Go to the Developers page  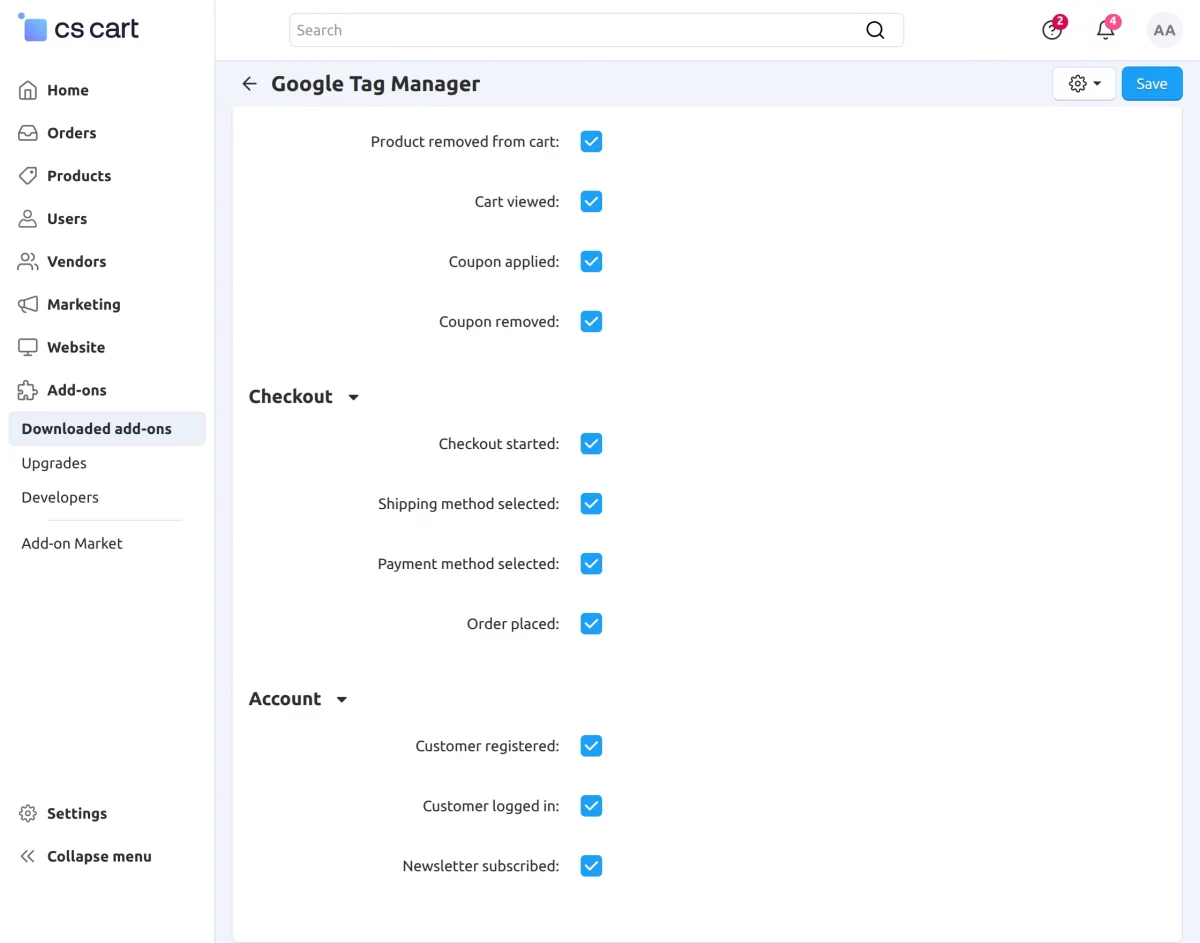[x=60, y=497]
